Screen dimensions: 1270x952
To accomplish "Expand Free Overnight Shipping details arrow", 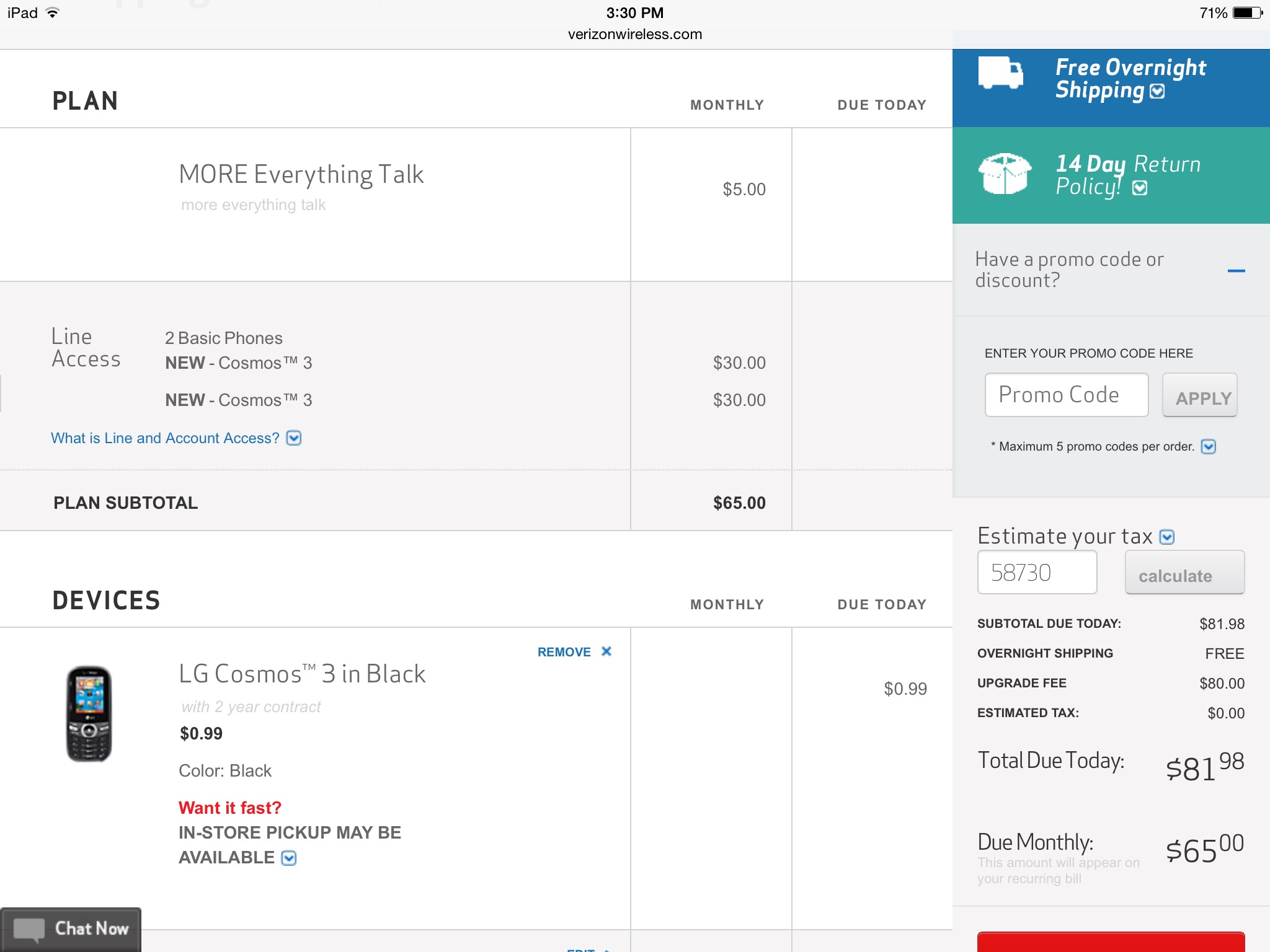I will click(x=1157, y=91).
